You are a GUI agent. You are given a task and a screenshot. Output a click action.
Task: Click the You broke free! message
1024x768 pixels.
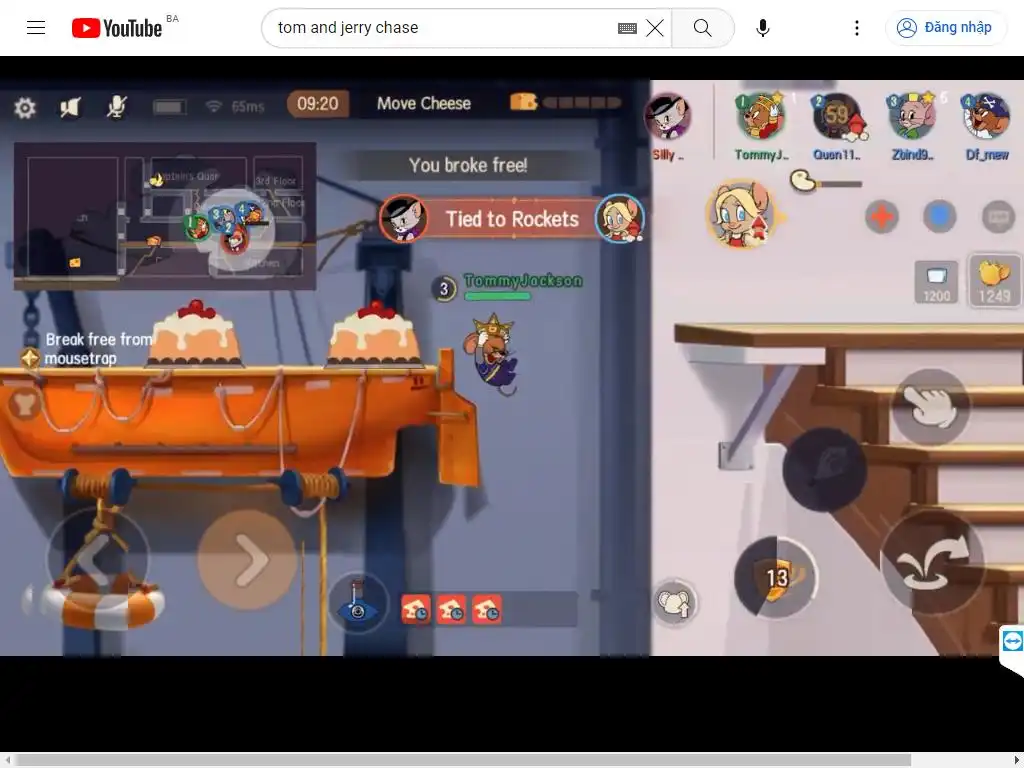(468, 165)
